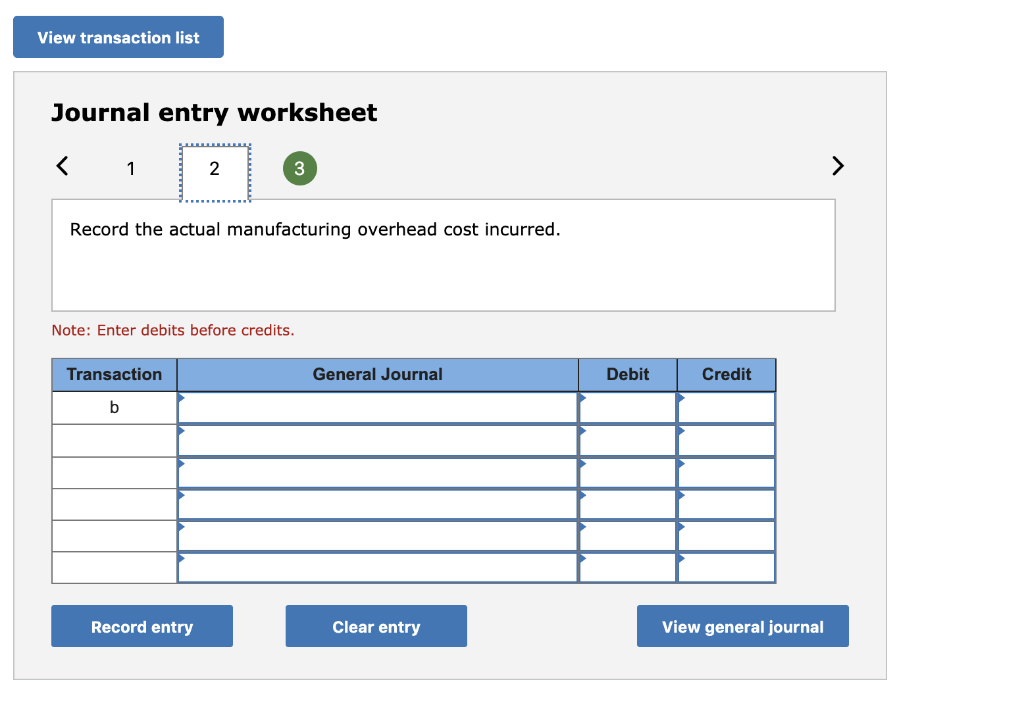Select General Journal cell in third row
This screenshot has height=705, width=1024.
(377, 473)
